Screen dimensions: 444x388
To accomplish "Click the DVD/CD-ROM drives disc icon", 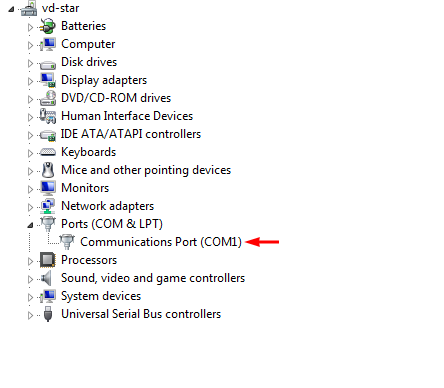I will (48, 98).
